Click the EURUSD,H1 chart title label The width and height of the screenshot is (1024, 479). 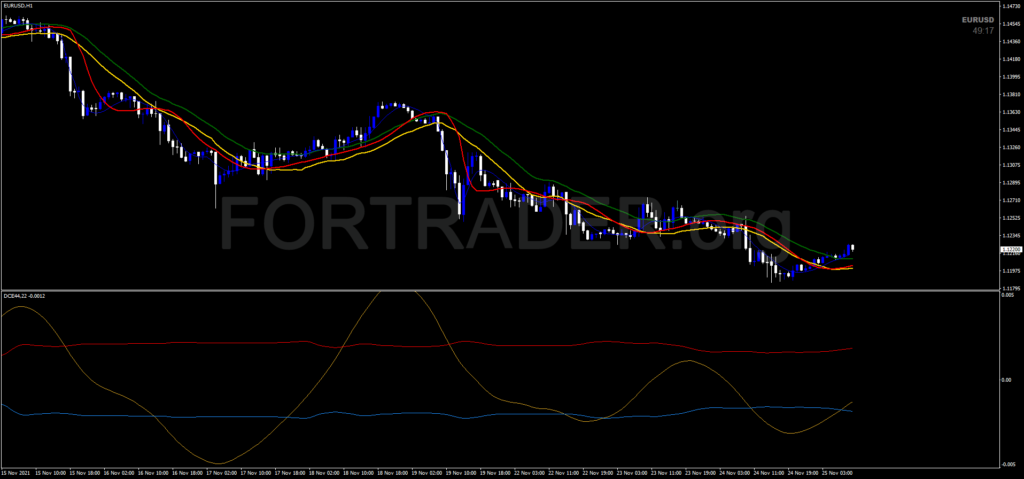pyautogui.click(x=17, y=5)
